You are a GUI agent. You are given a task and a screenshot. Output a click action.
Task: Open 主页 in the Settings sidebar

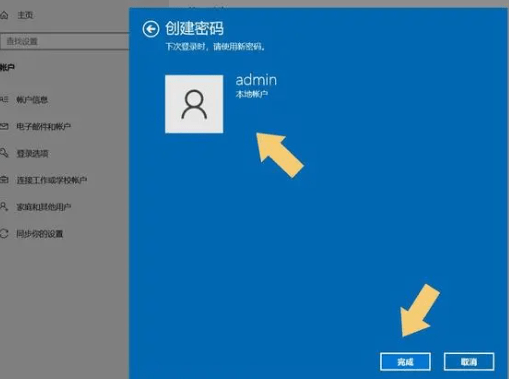(25, 15)
